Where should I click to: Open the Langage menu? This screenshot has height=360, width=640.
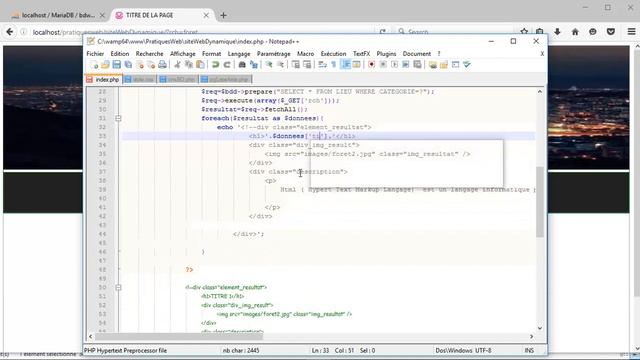(239, 53)
